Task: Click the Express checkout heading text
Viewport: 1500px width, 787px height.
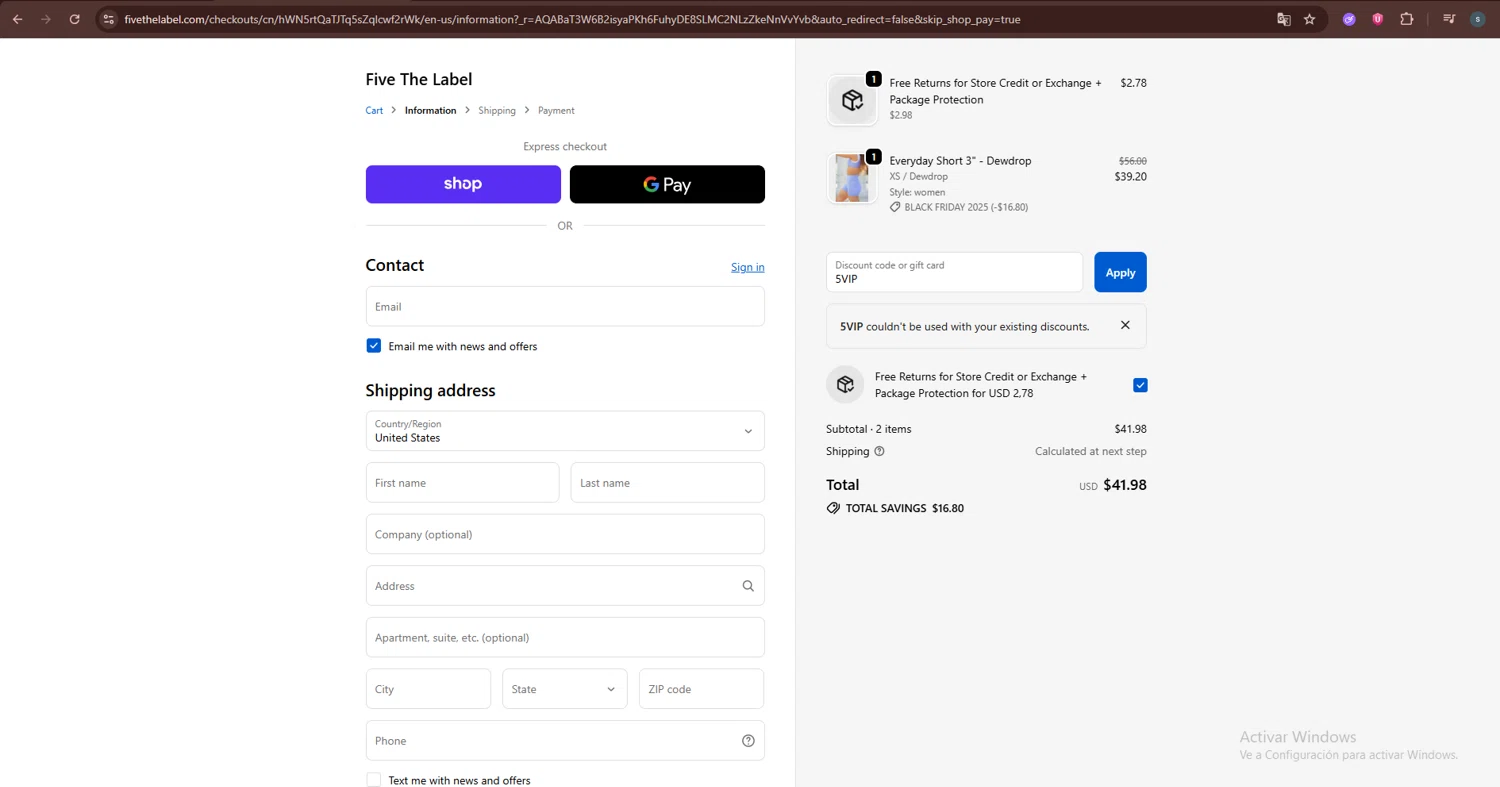Action: click(565, 147)
